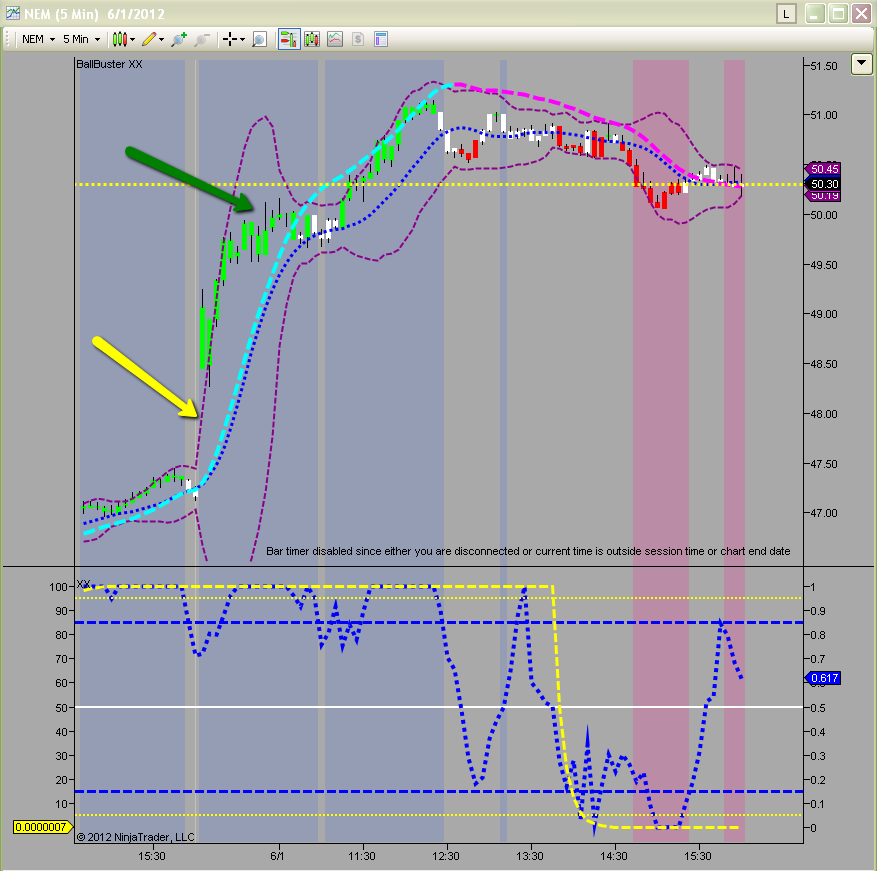877x871 pixels.
Task: Select the pencil drawing tools icon
Action: [x=149, y=39]
